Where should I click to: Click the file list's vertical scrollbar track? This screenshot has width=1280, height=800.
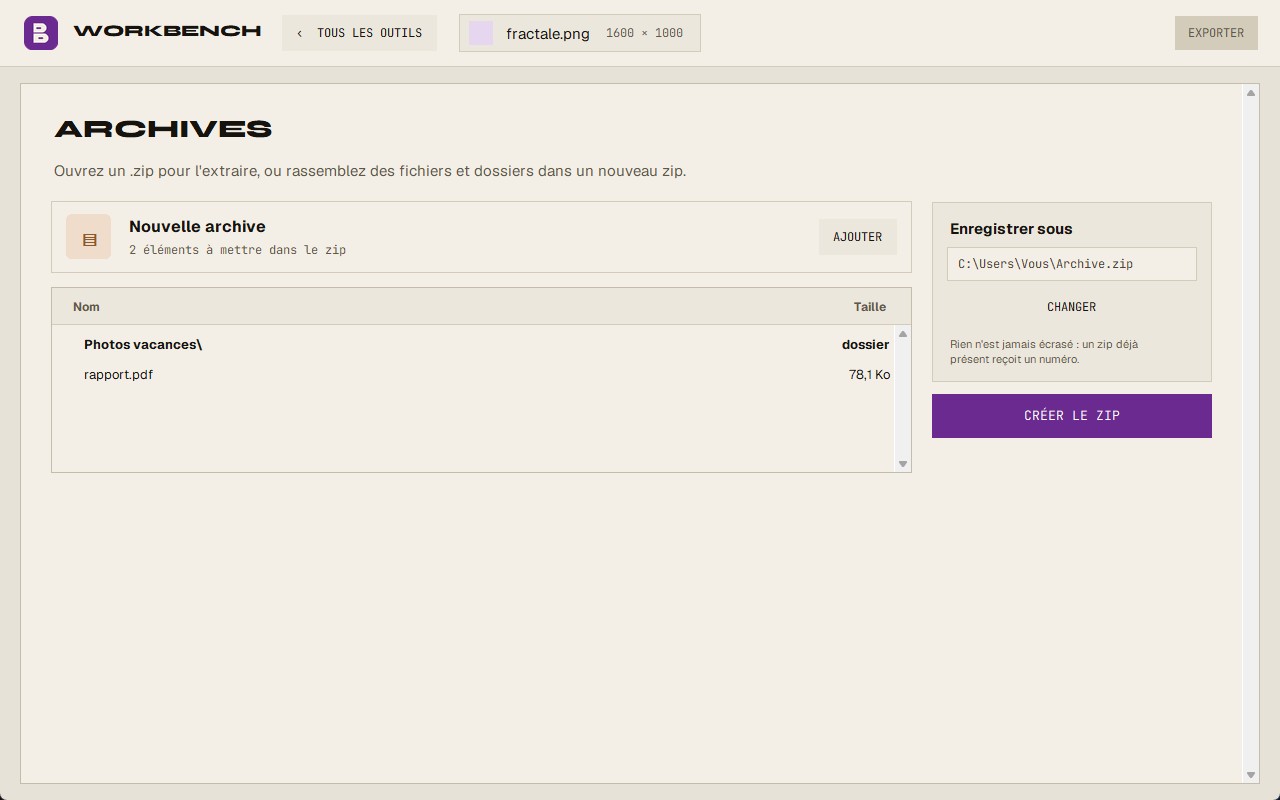903,399
